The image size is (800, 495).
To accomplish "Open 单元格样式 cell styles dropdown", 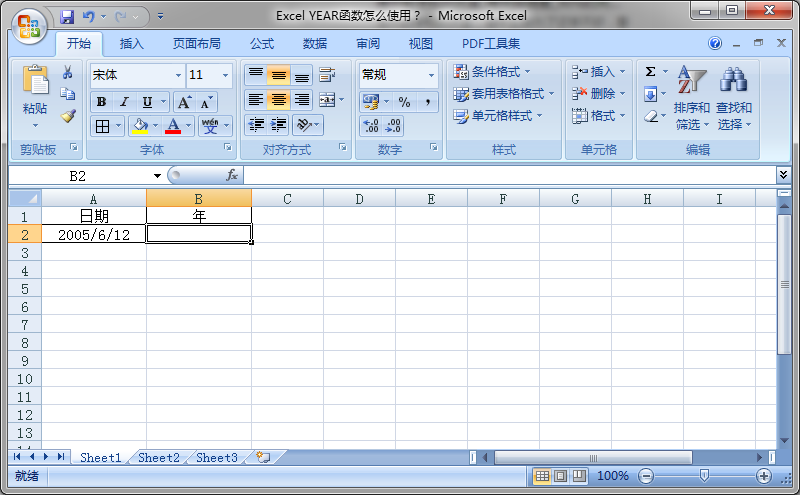I will pyautogui.click(x=497, y=116).
